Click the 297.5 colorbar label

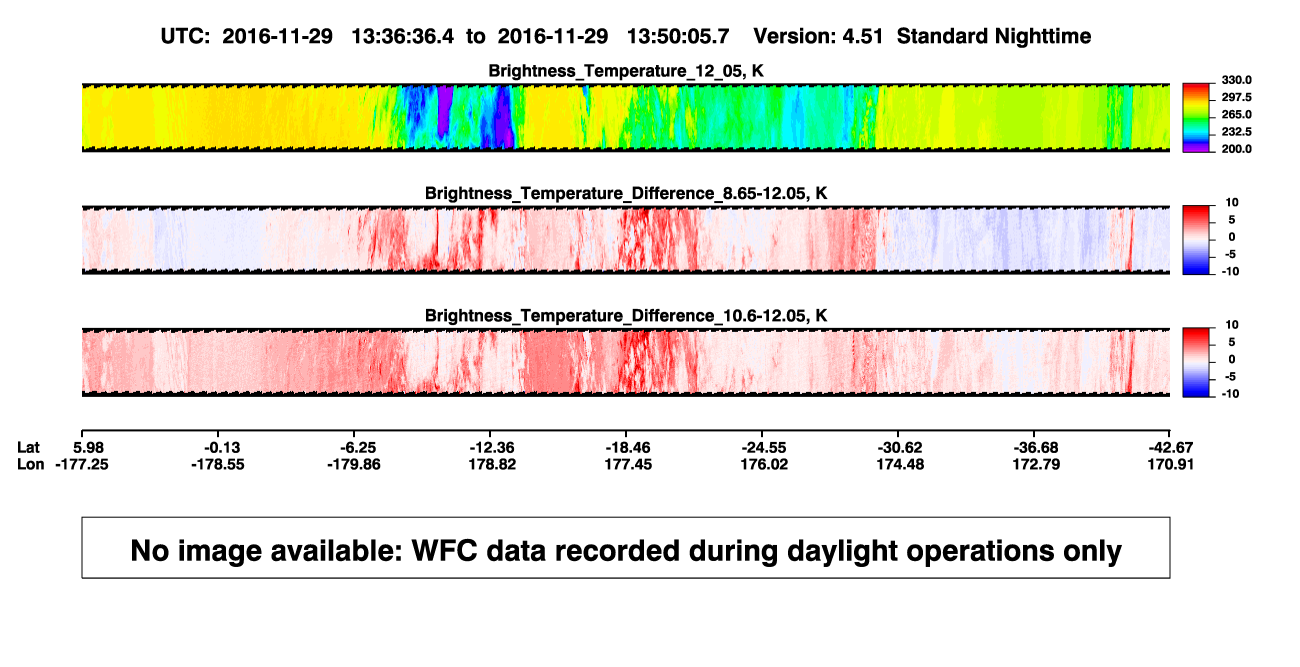pyautogui.click(x=1235, y=98)
